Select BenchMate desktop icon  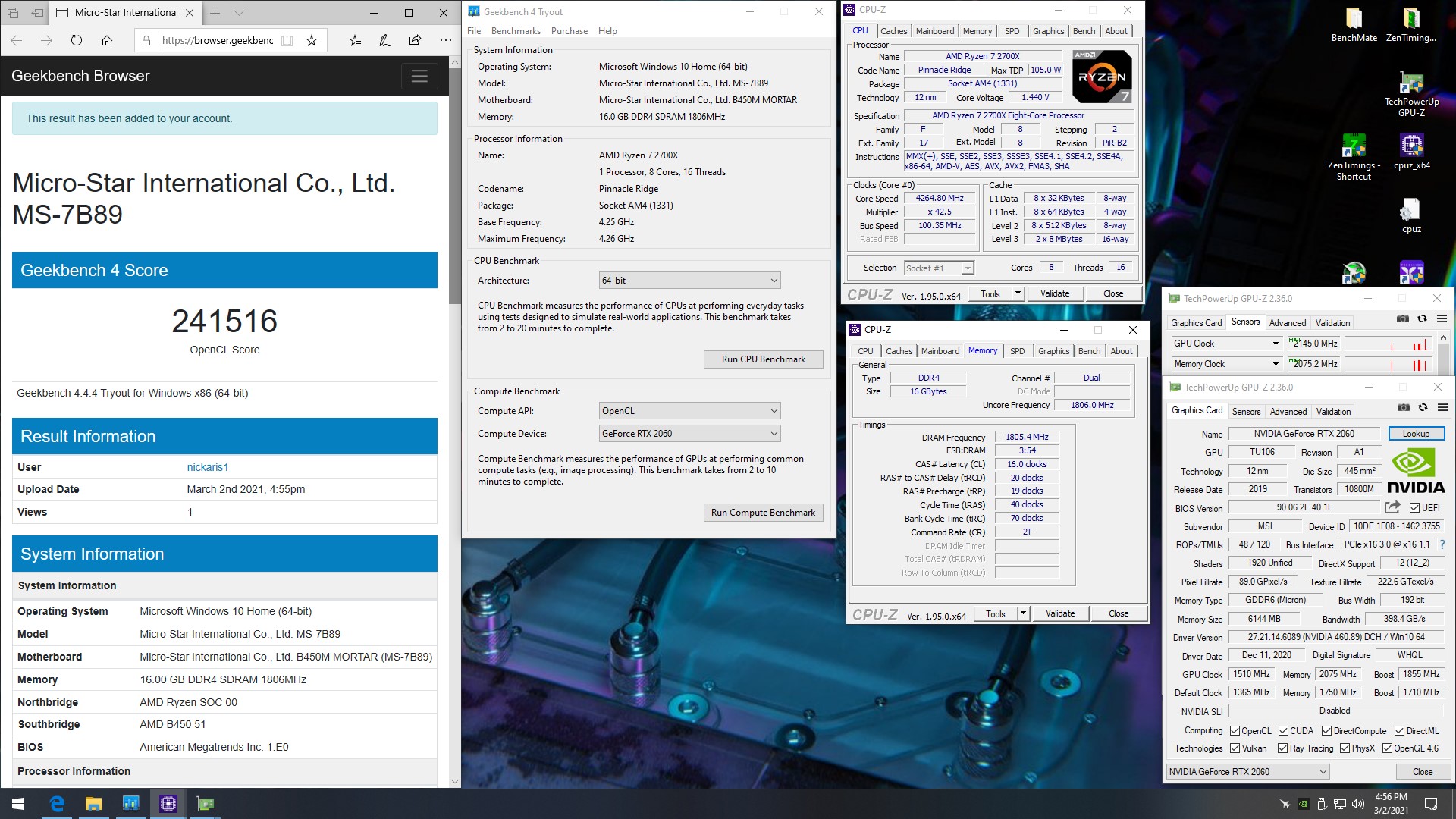pyautogui.click(x=1354, y=24)
